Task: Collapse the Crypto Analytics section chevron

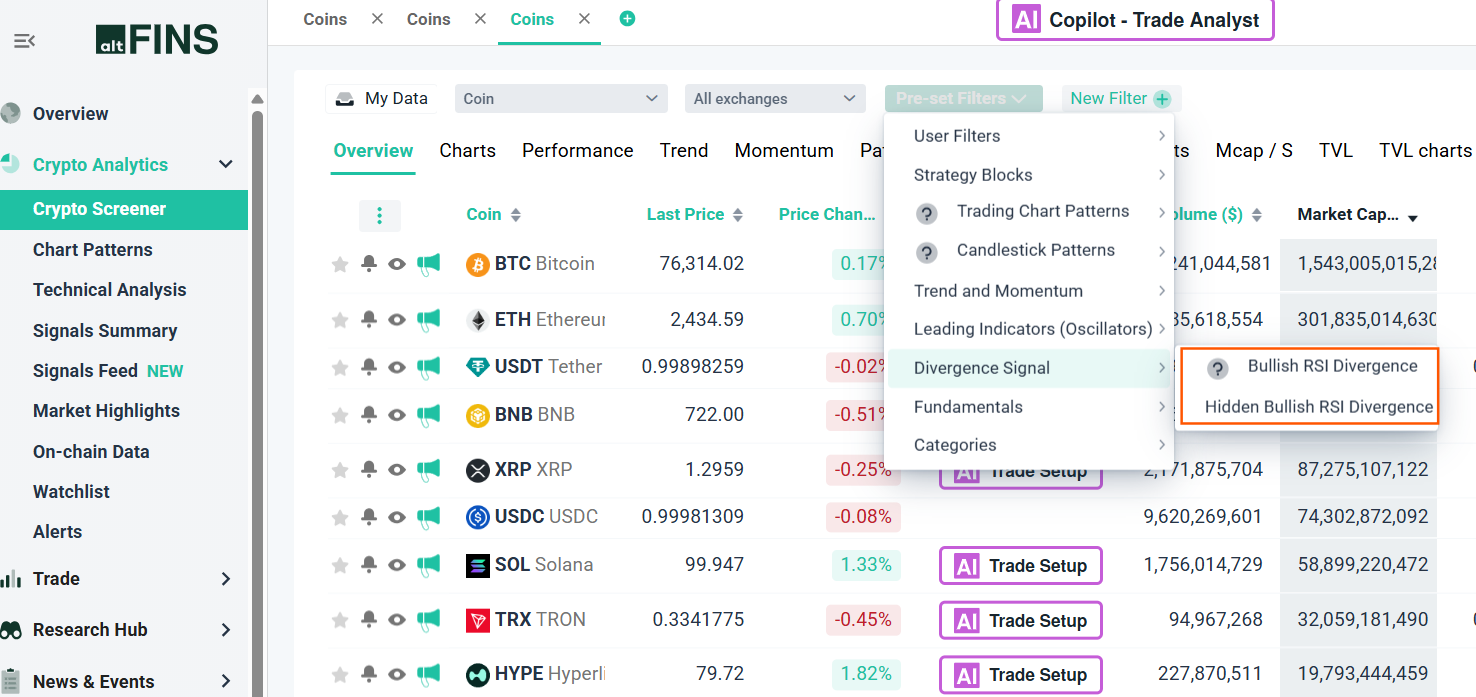Action: coord(226,164)
